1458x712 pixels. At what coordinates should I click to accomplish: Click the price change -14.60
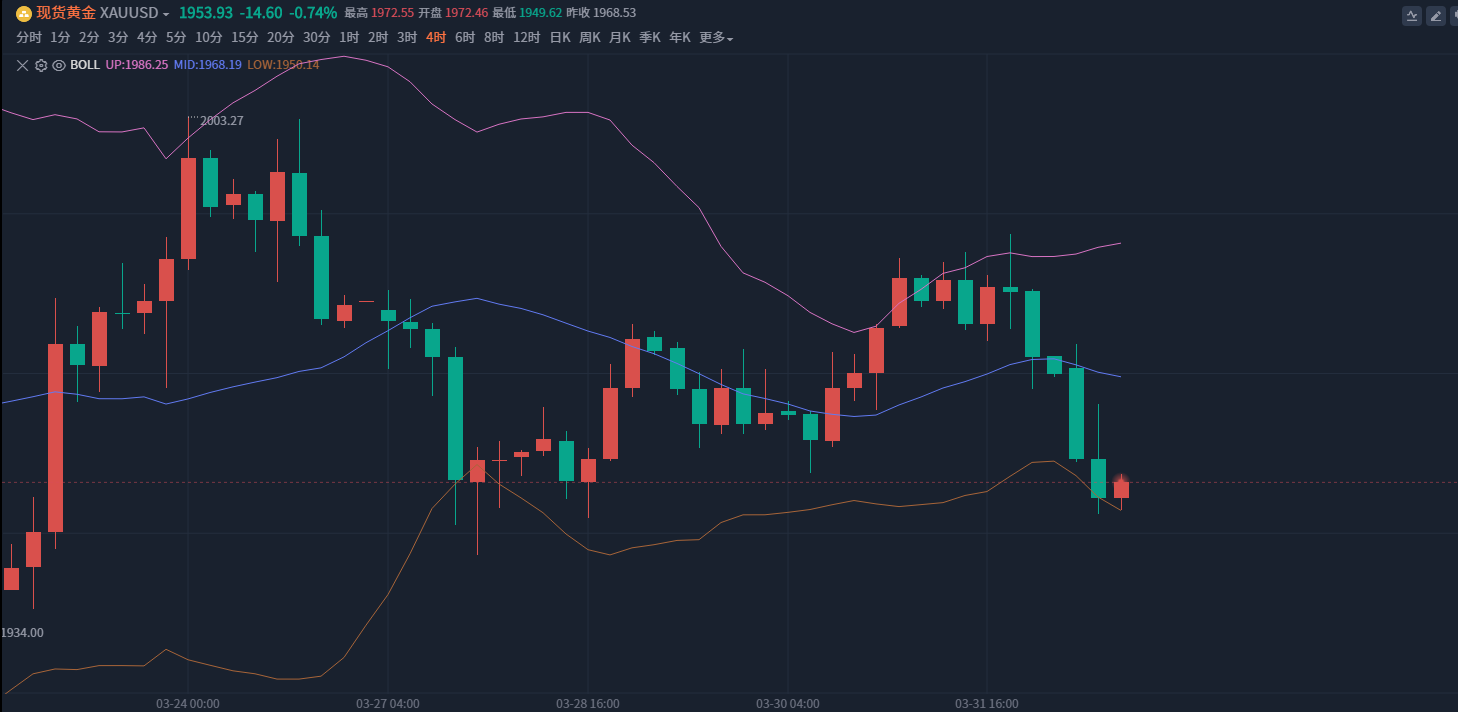261,13
